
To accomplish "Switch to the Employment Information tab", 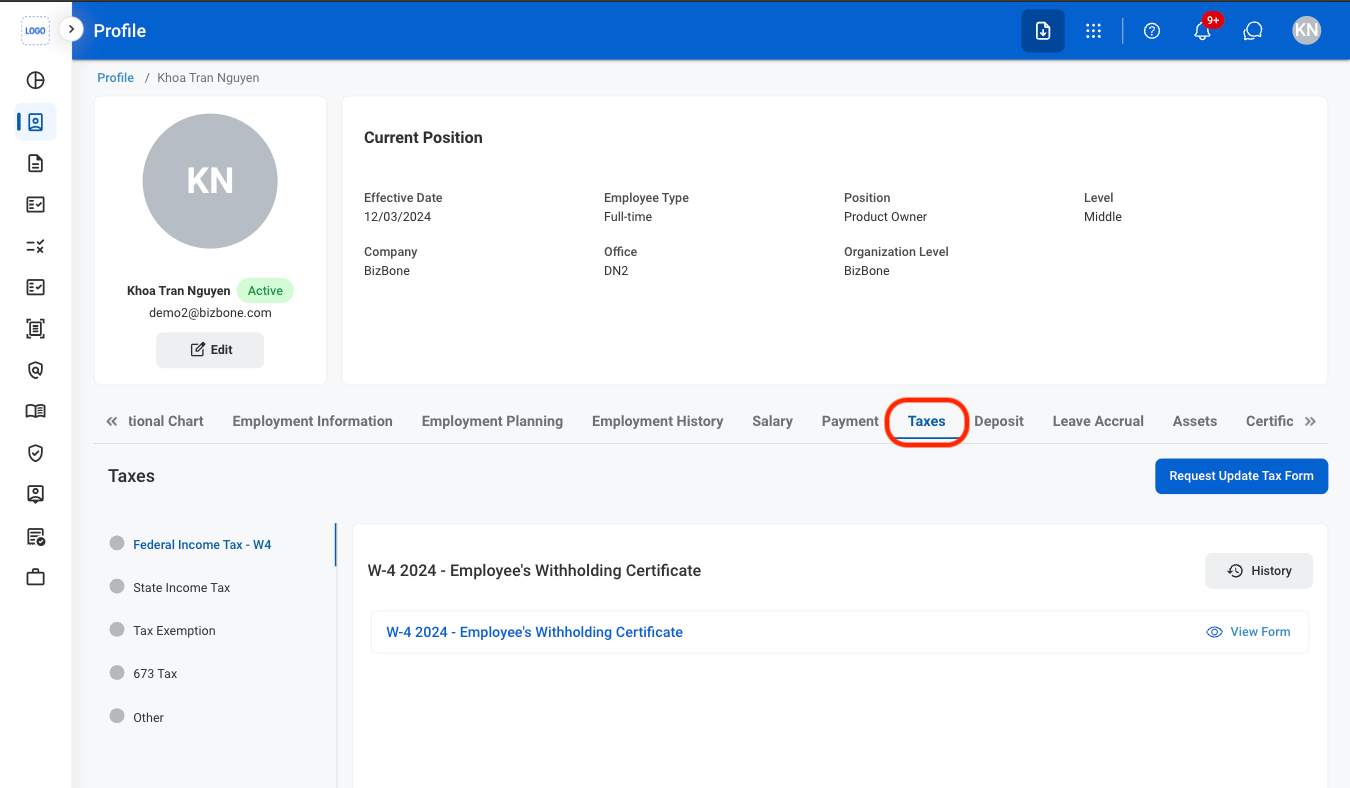I will 312,421.
